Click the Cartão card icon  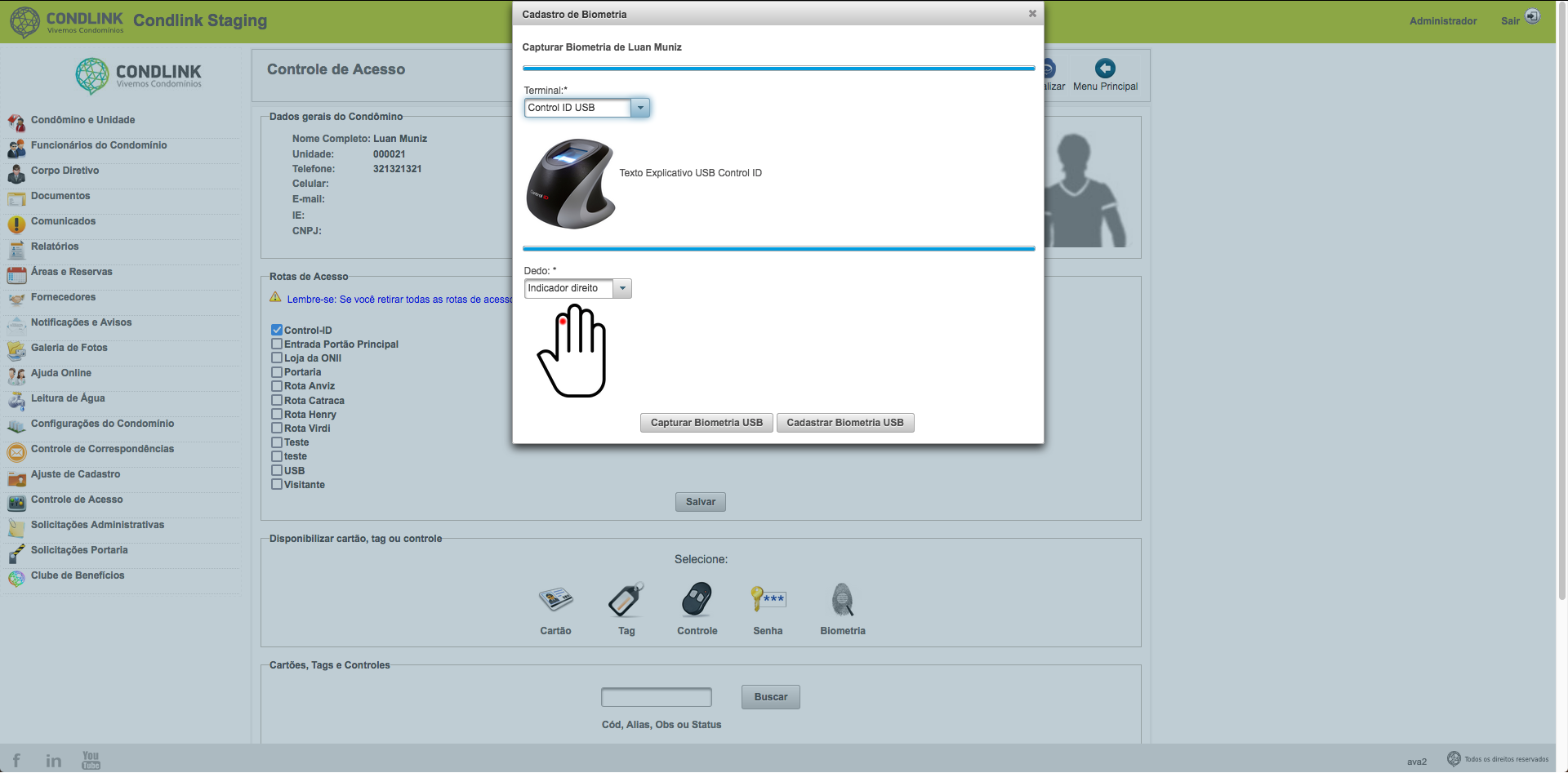point(555,602)
